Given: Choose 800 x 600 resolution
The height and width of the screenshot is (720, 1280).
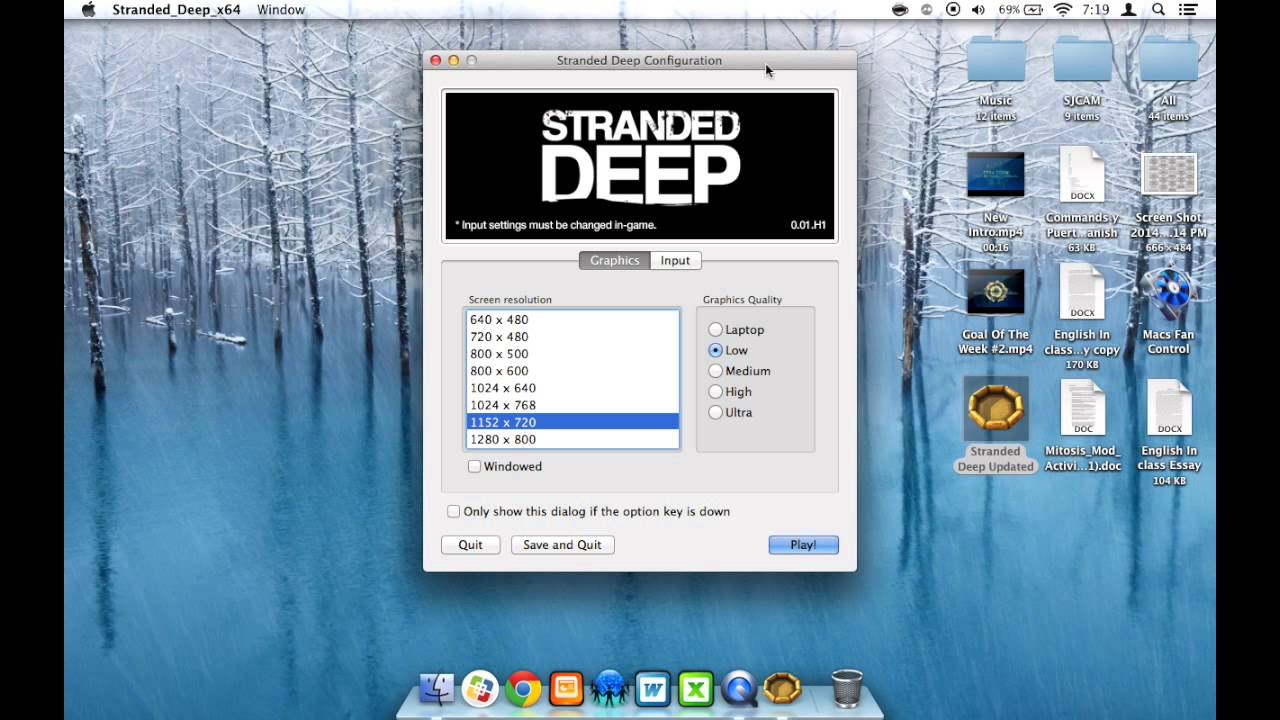Looking at the screenshot, I should [572, 371].
